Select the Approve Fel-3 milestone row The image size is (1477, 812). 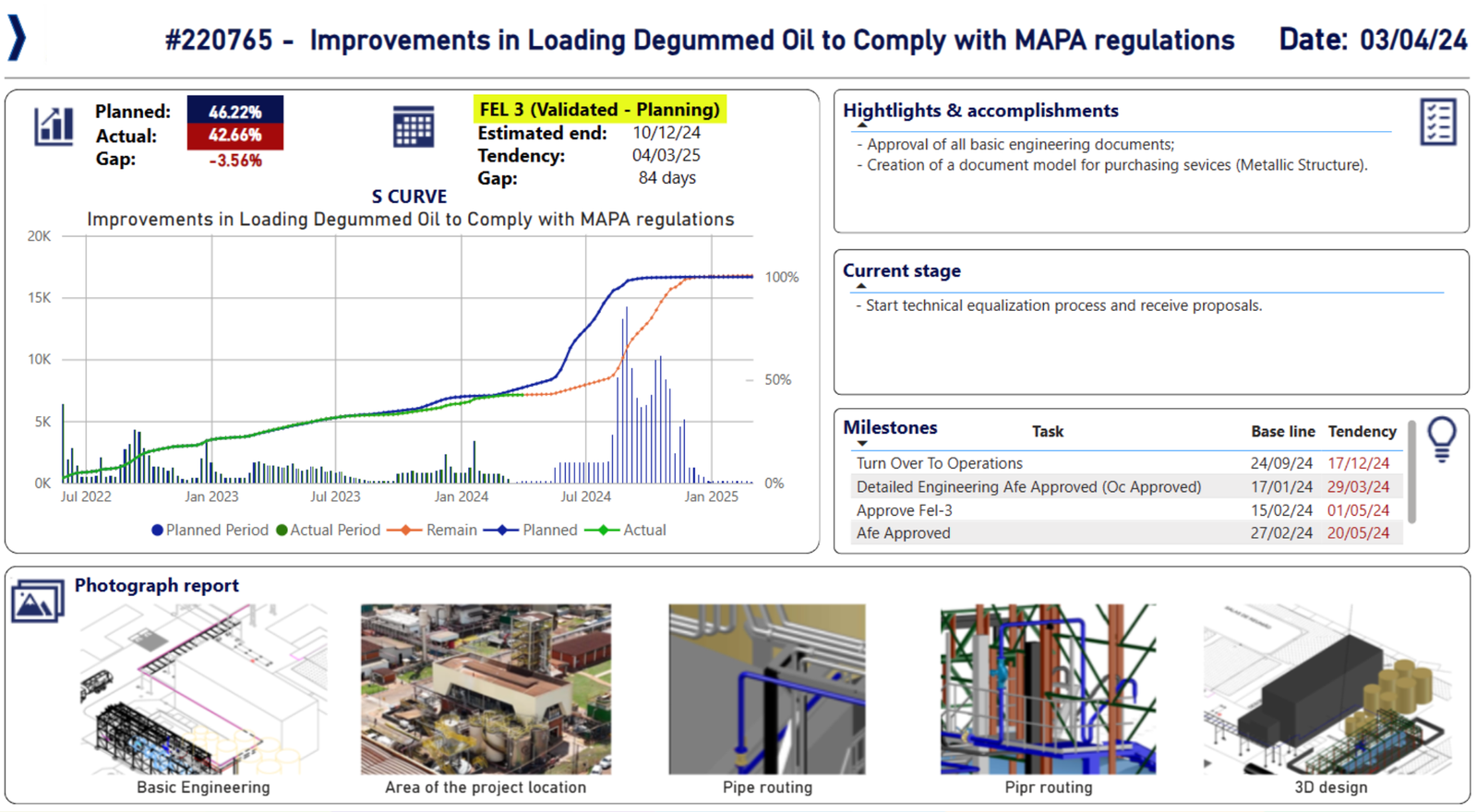pos(904,510)
